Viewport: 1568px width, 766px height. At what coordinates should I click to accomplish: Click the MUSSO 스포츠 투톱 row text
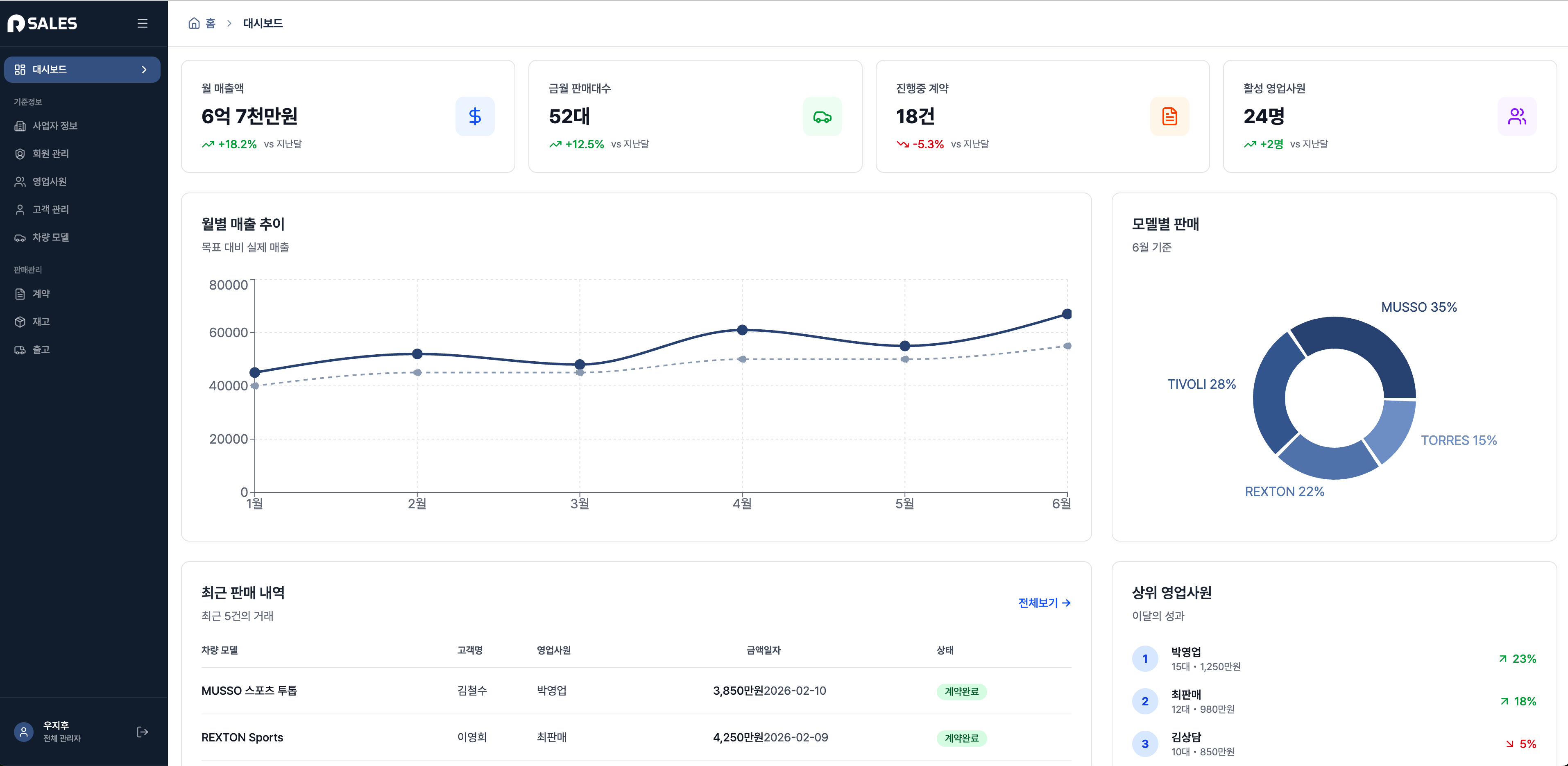pyautogui.click(x=249, y=691)
